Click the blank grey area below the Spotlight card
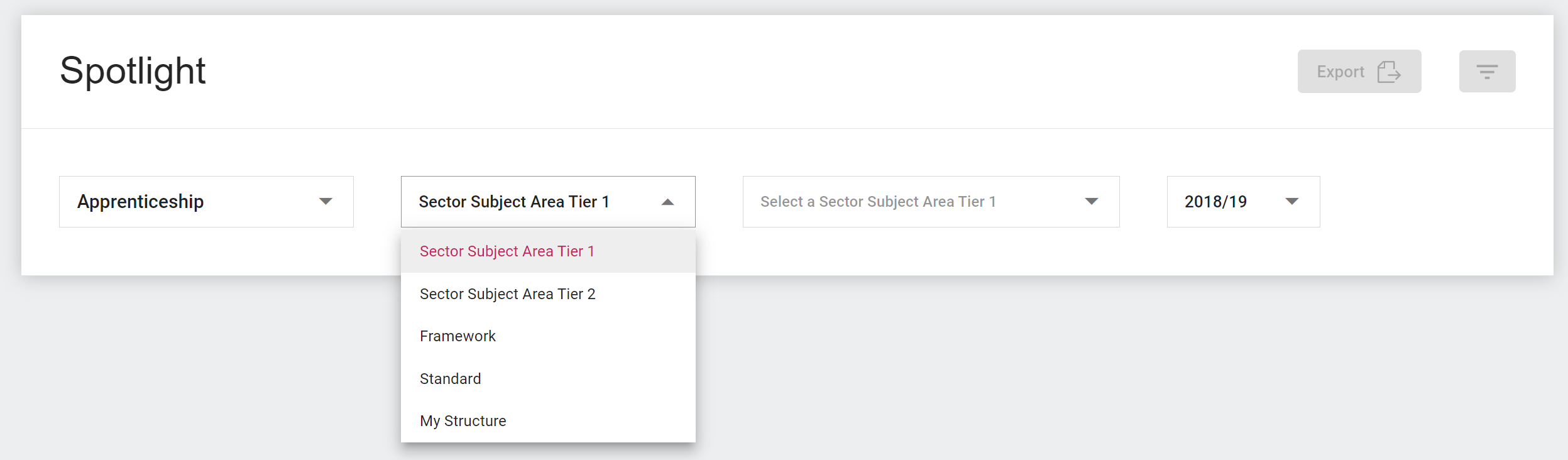 click(1068, 371)
